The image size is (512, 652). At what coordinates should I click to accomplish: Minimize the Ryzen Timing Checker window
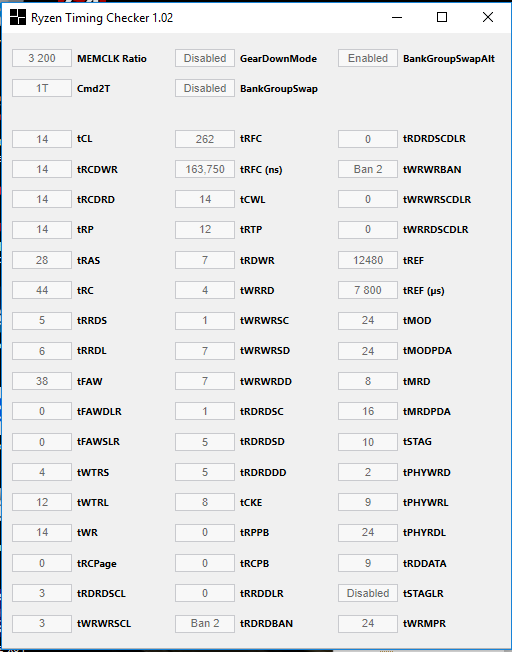pos(397,17)
